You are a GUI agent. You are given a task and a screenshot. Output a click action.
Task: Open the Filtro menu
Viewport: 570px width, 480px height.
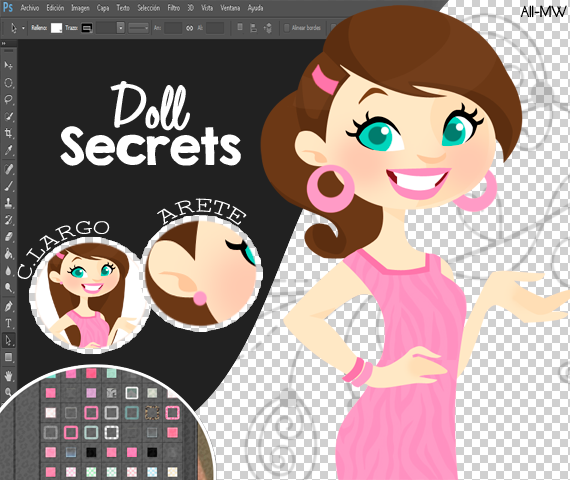coord(174,8)
